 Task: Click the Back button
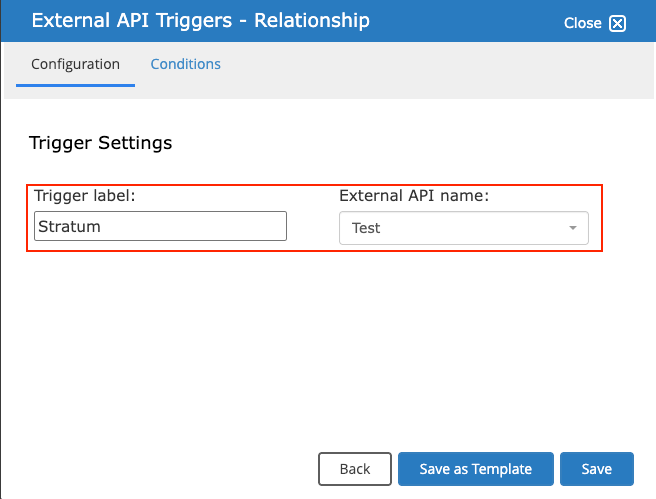point(355,469)
